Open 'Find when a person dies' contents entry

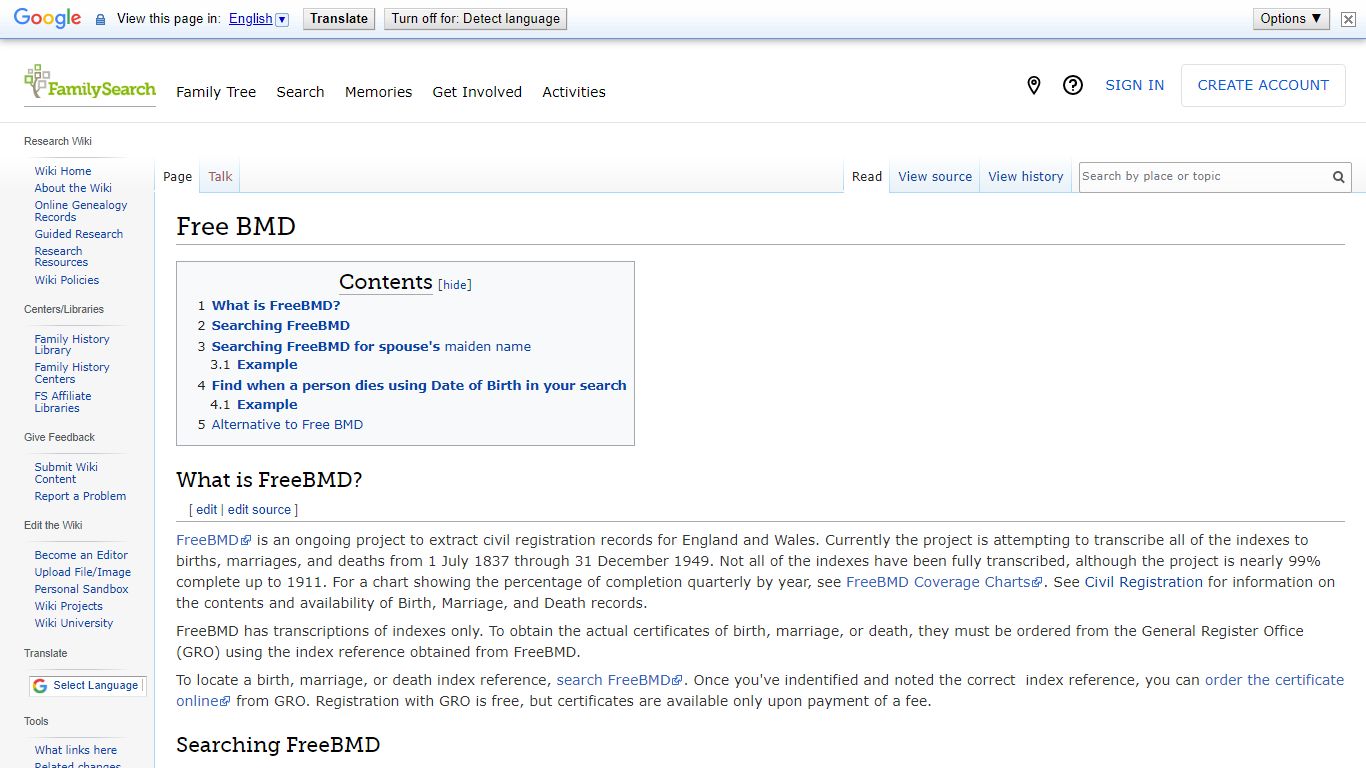click(x=419, y=386)
